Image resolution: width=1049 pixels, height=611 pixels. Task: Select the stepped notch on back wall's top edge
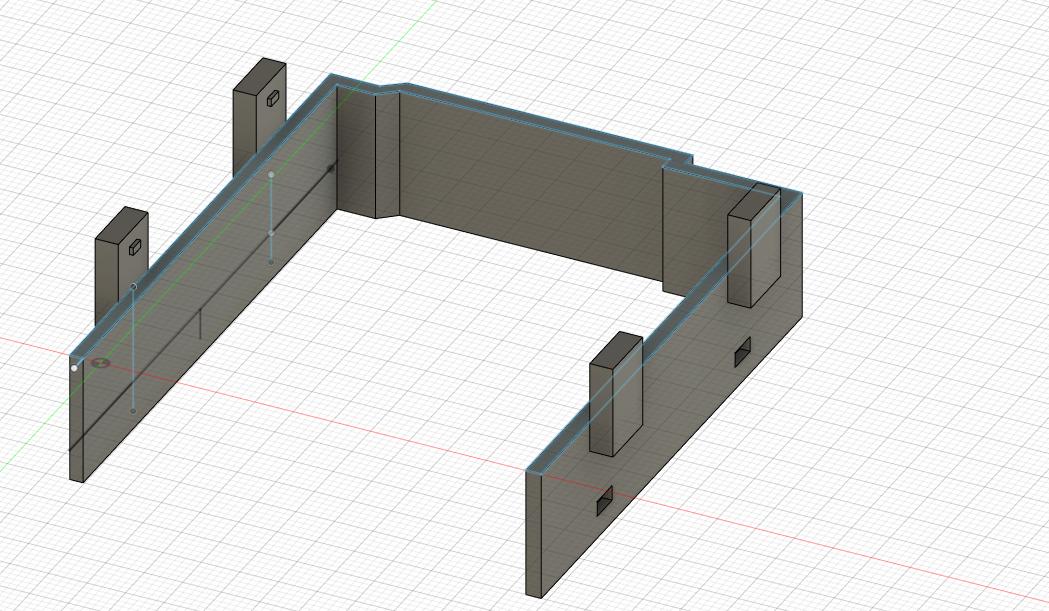click(678, 161)
